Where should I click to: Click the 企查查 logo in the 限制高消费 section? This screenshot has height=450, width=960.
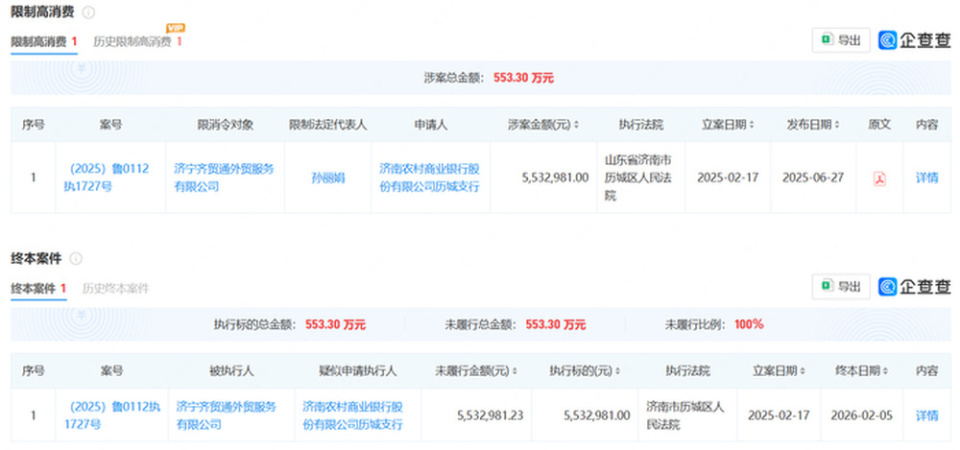click(915, 40)
